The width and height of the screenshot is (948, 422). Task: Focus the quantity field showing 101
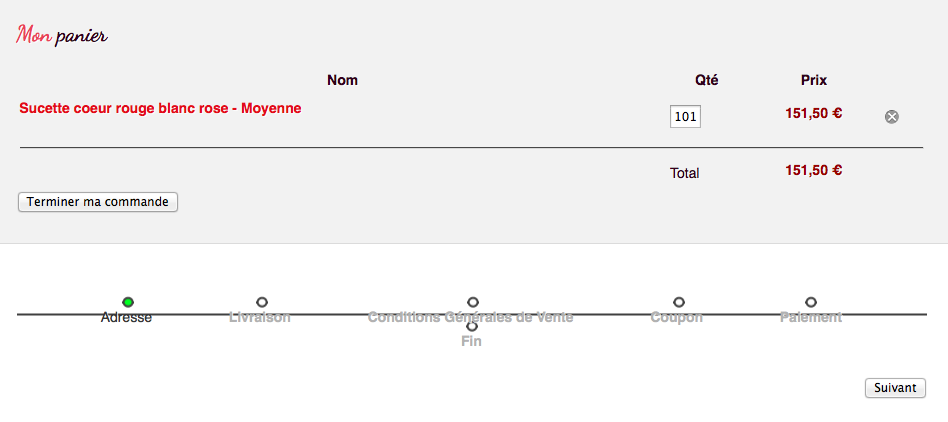(685, 117)
